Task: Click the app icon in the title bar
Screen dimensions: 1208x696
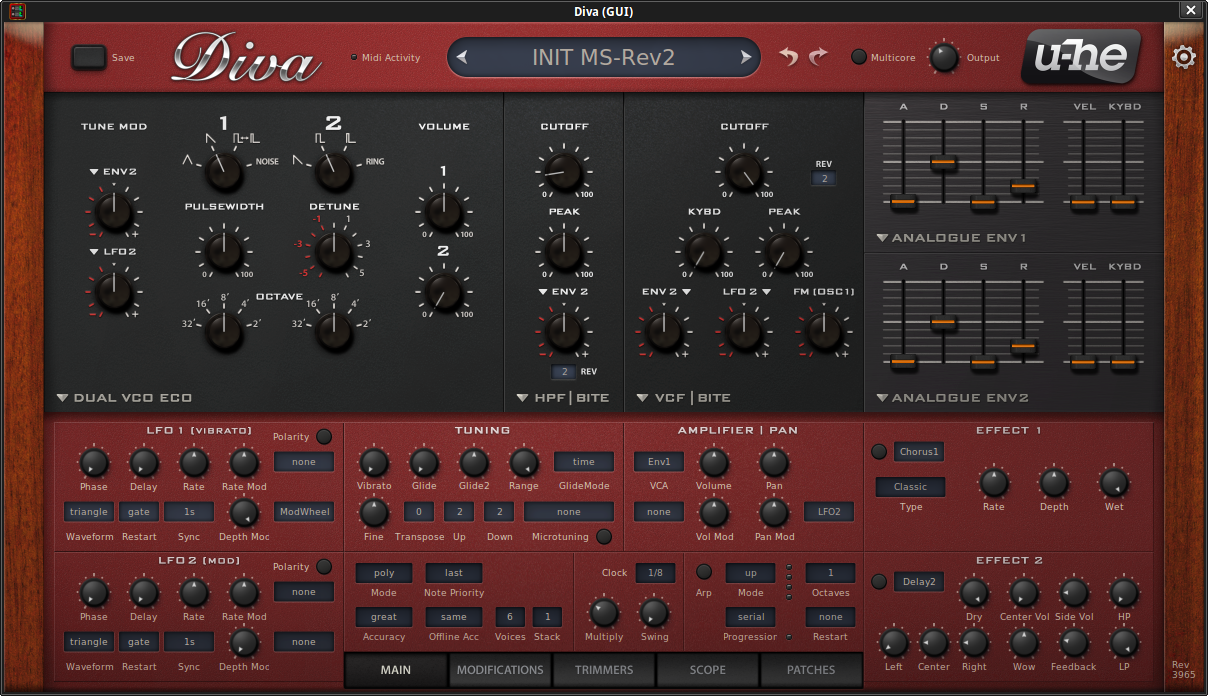Action: 17,11
